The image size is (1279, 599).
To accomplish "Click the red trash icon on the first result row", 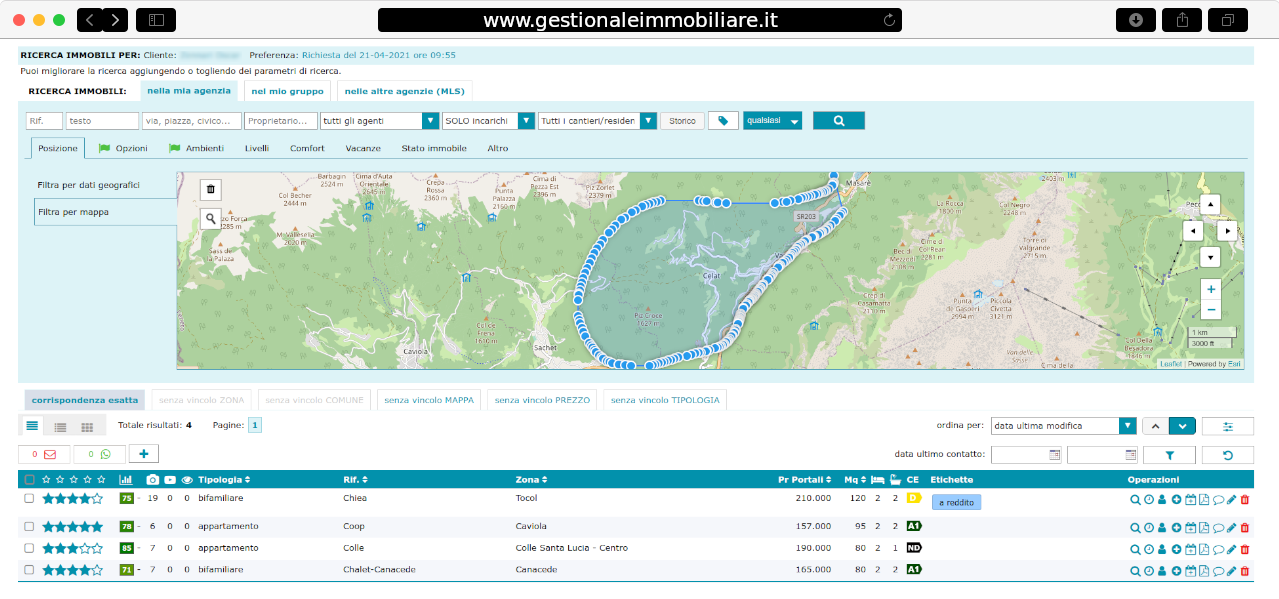I will pyautogui.click(x=1244, y=498).
